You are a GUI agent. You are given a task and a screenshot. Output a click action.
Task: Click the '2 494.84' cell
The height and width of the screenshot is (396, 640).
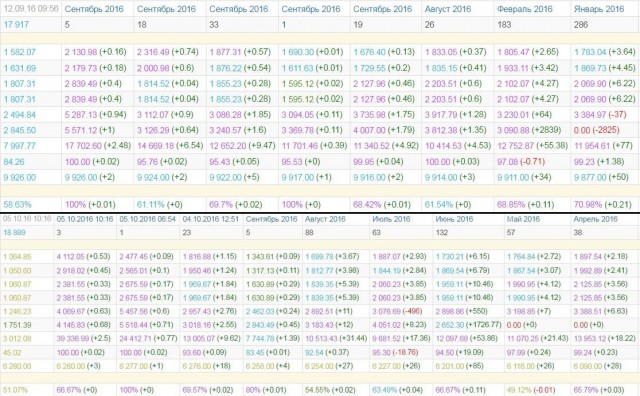pos(20,115)
